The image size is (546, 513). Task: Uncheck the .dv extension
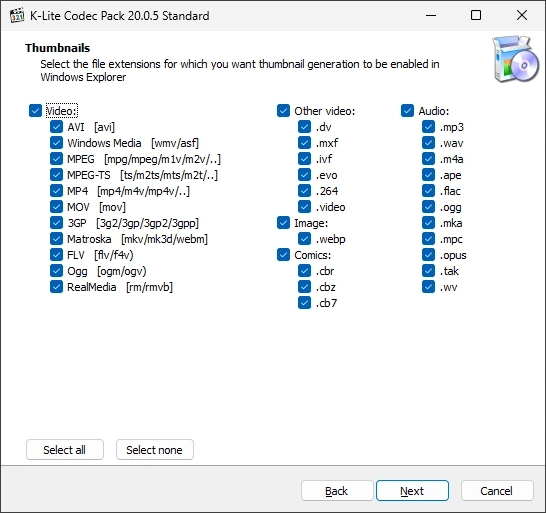[x=304, y=127]
